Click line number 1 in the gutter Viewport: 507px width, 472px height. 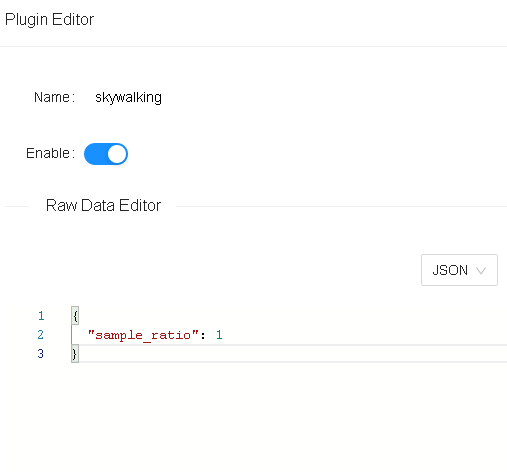pos(41,316)
